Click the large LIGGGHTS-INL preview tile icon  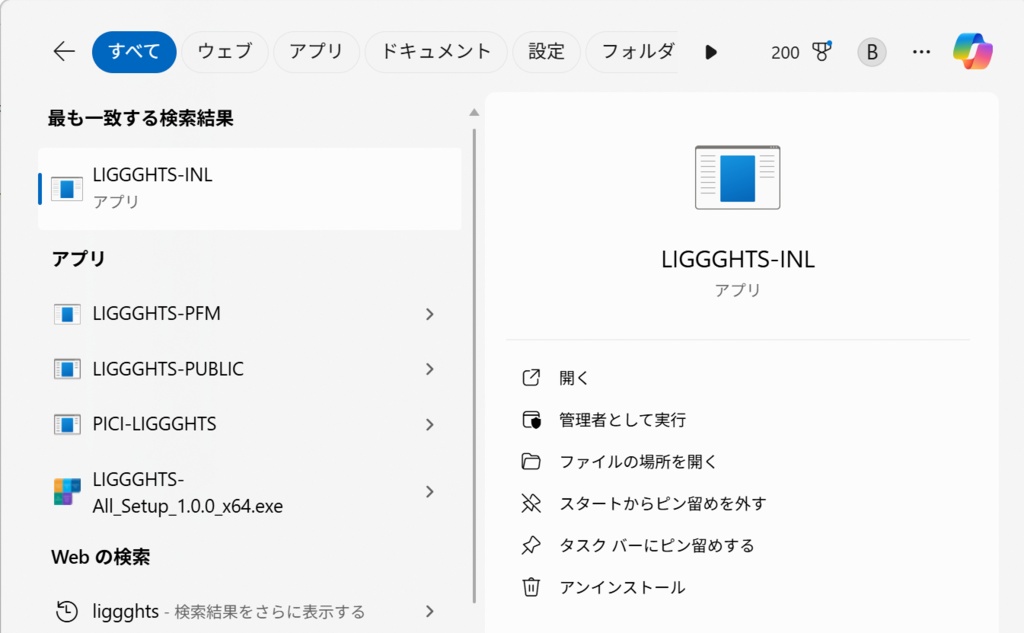[x=737, y=177]
